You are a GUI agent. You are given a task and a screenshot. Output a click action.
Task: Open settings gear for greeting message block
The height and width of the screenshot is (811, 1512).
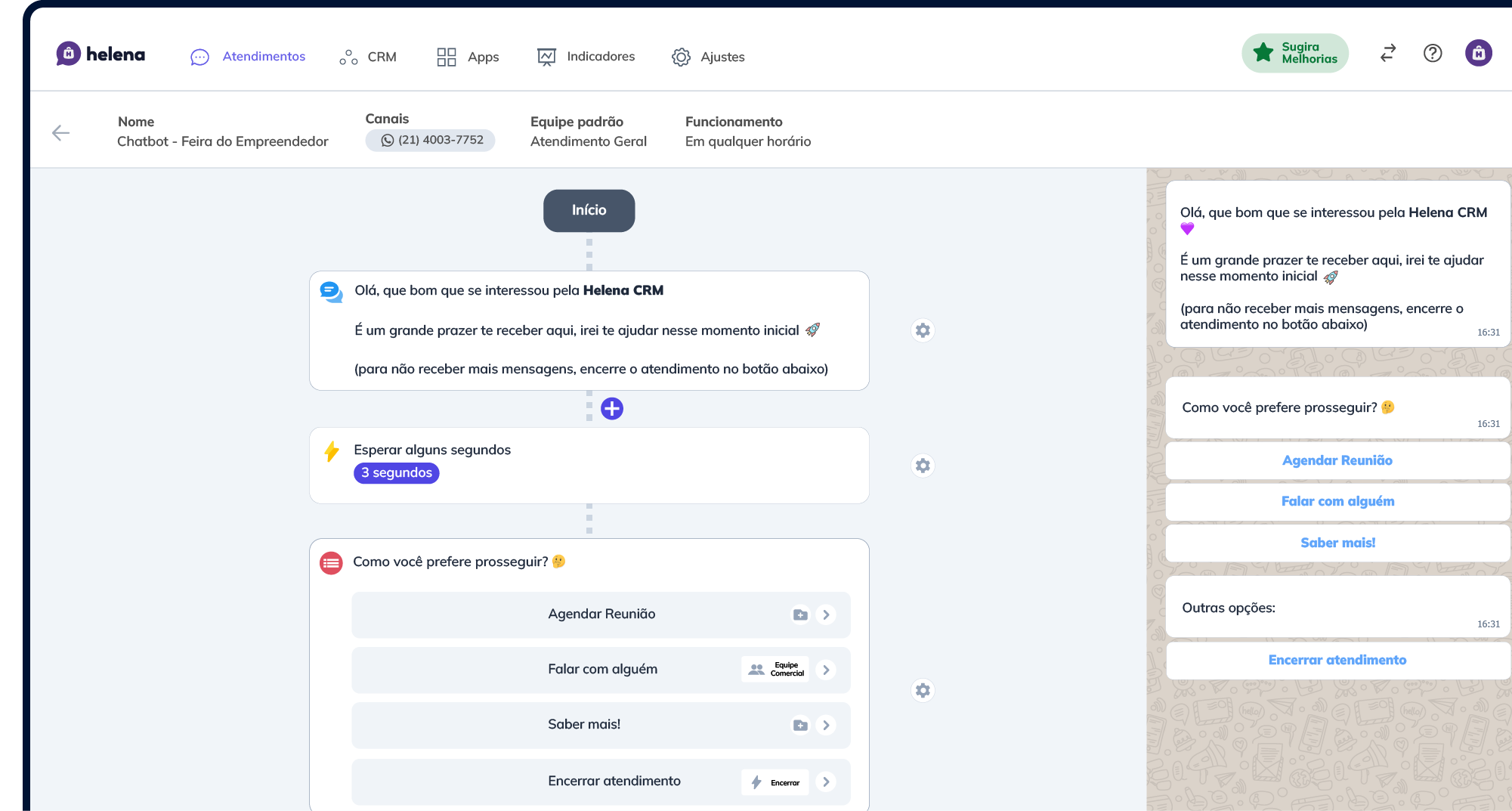click(x=923, y=330)
